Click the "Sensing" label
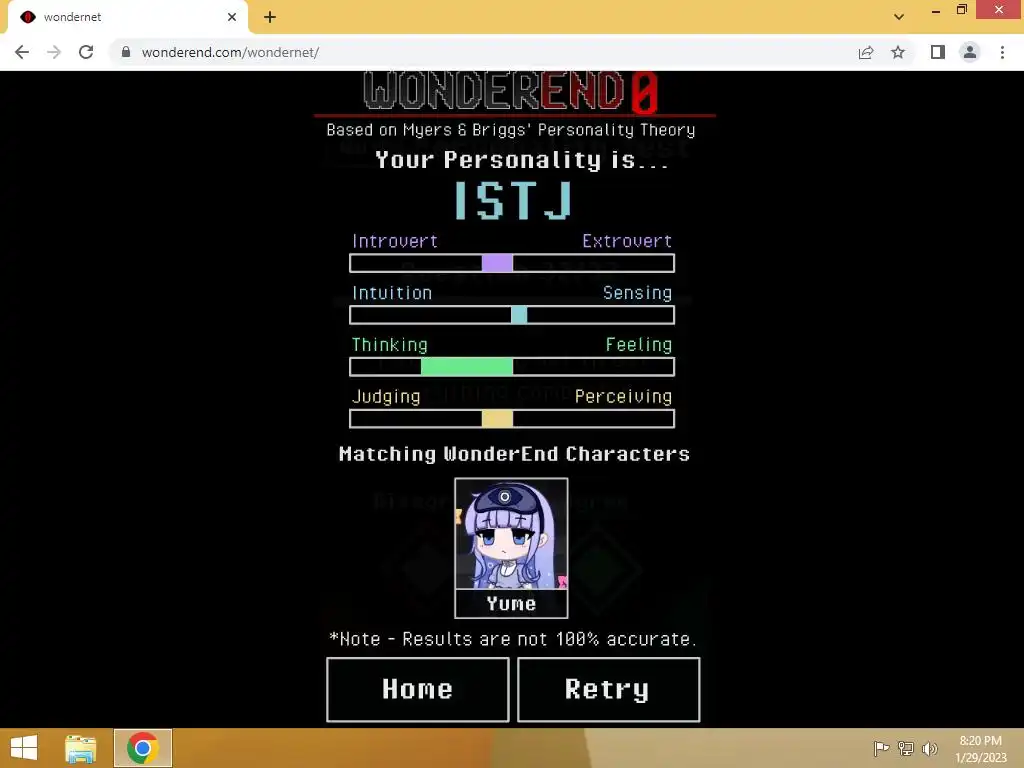The width and height of the screenshot is (1024, 768). coord(637,293)
